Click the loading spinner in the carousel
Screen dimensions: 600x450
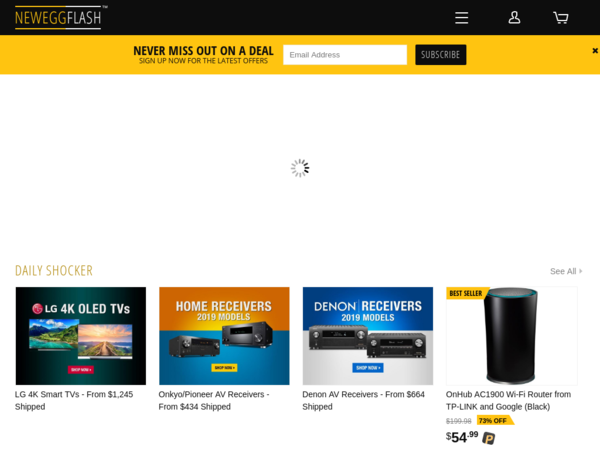(x=300, y=168)
